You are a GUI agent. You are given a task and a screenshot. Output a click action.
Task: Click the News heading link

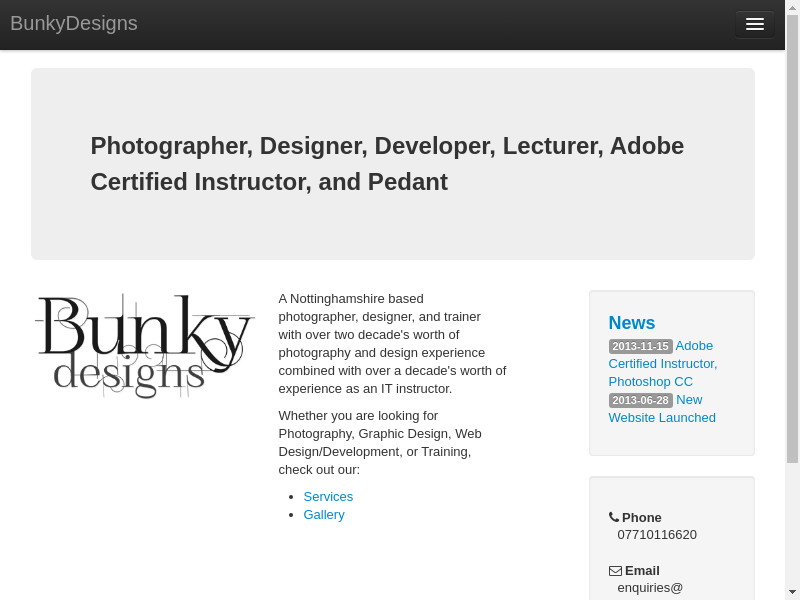[x=631, y=323]
